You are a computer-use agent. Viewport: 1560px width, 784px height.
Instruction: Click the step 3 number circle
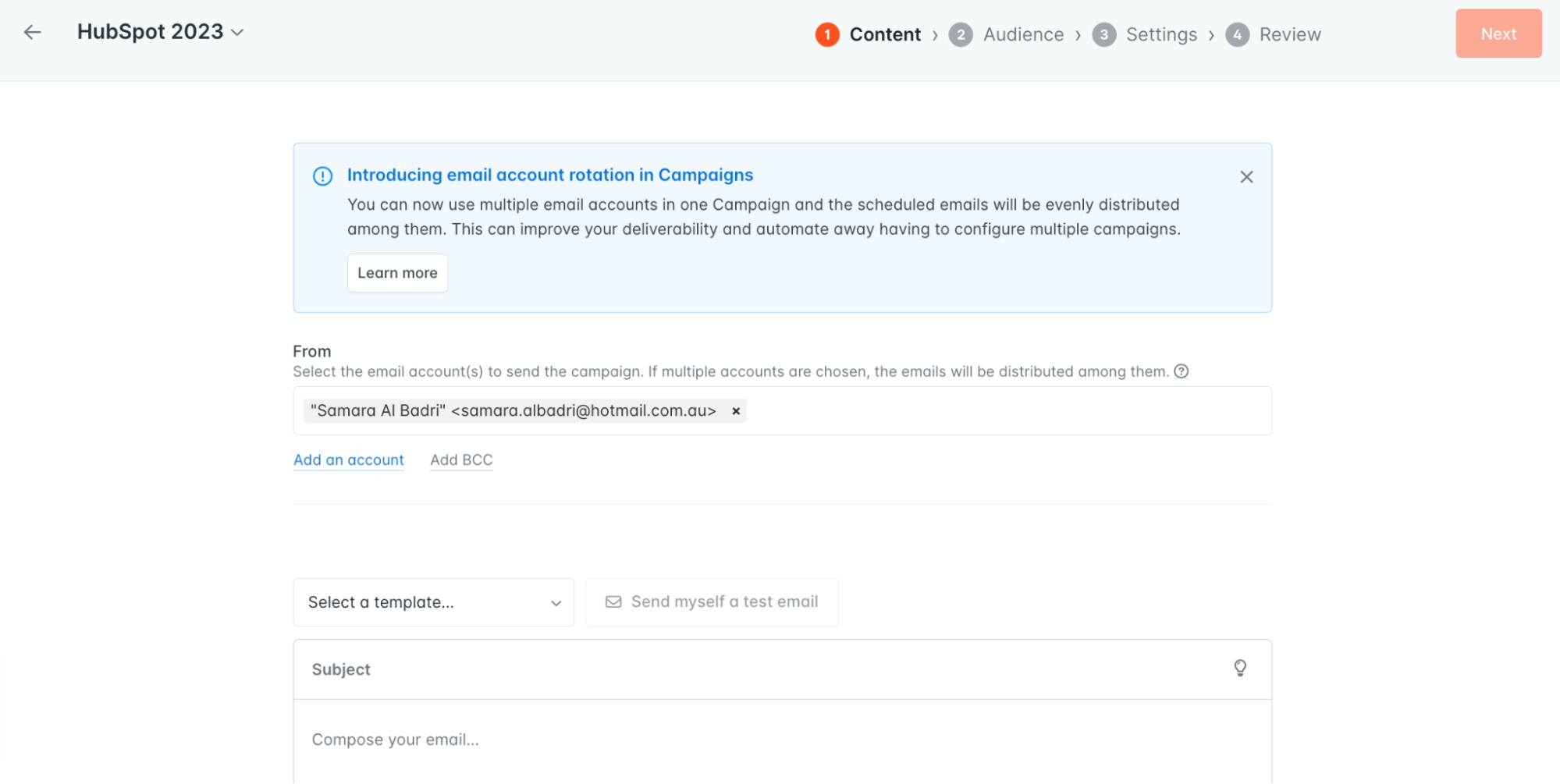1103,34
